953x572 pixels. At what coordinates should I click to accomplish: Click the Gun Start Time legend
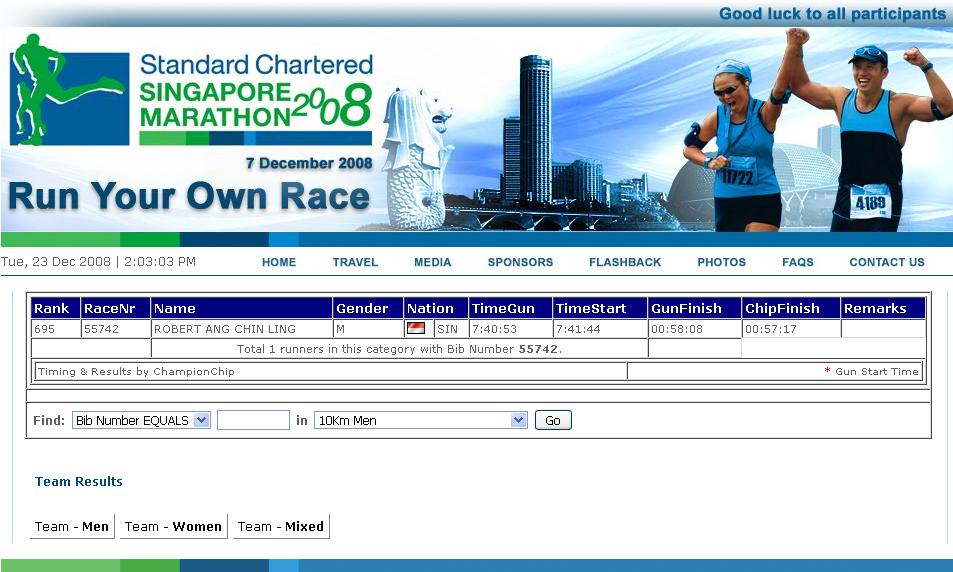[872, 371]
